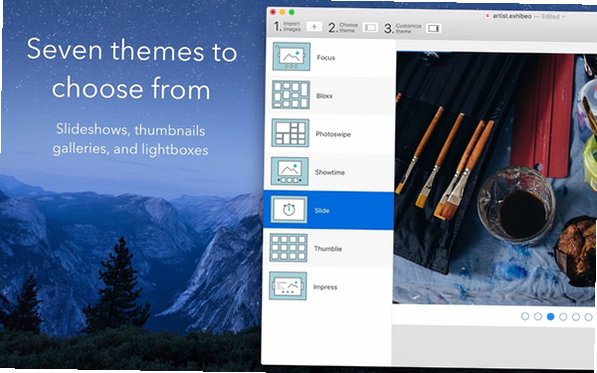Click the active third slide pagination dot
597x373 pixels.
coord(550,316)
